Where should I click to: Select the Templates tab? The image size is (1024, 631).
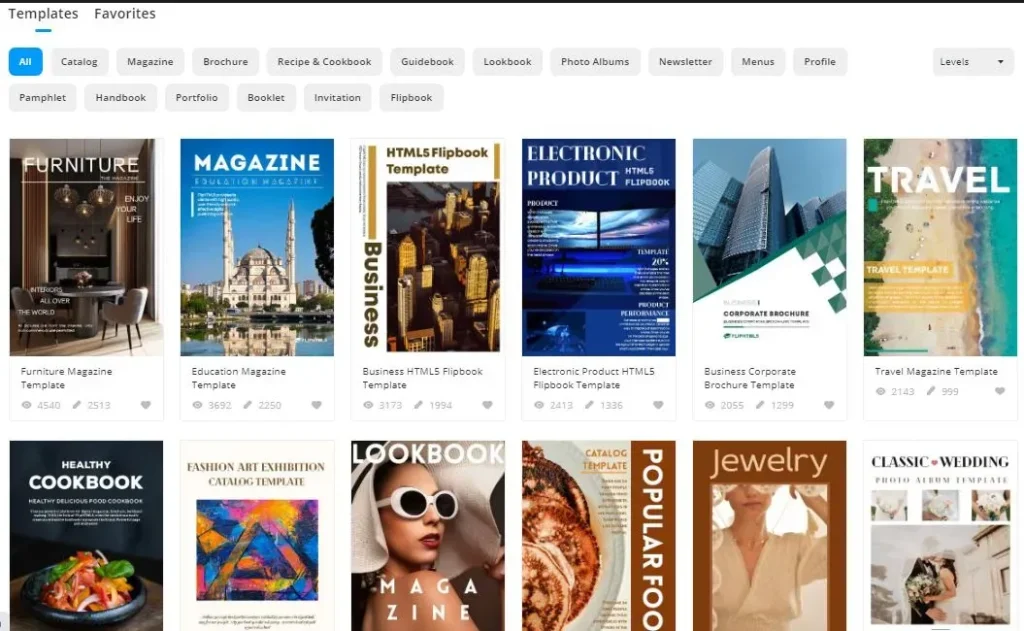click(x=43, y=14)
